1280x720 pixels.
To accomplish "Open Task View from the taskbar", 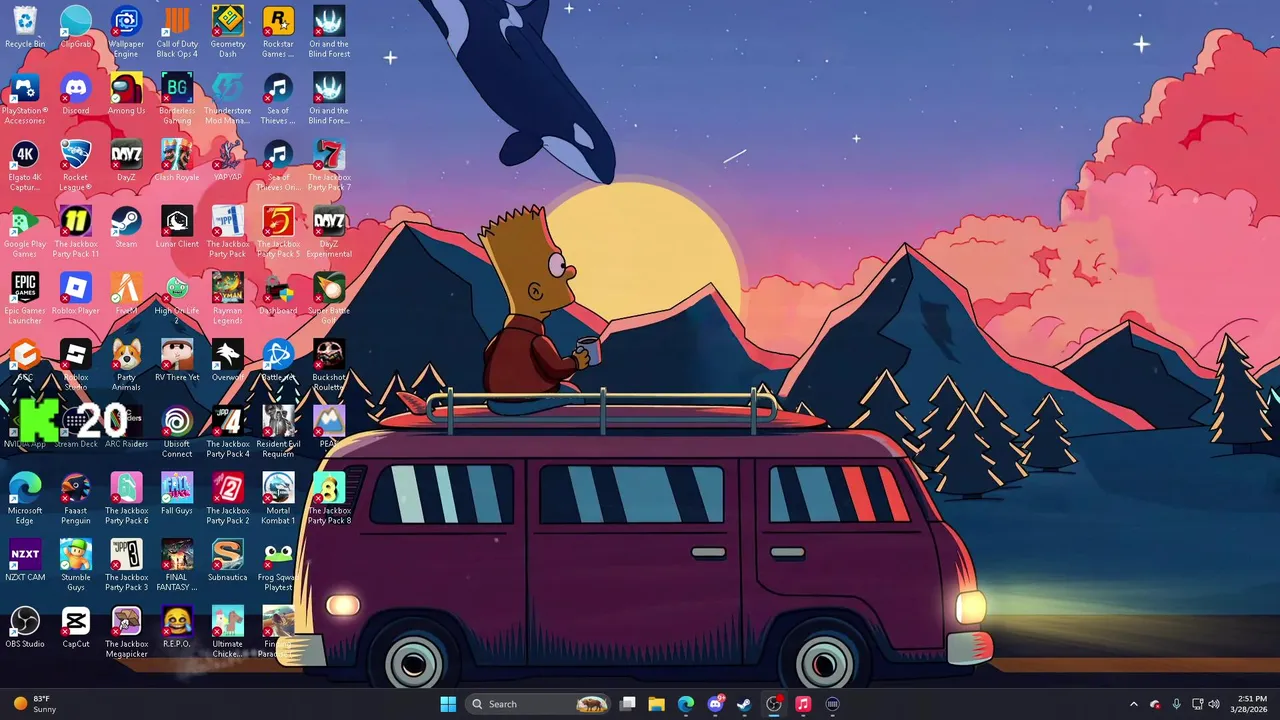I will [628, 704].
